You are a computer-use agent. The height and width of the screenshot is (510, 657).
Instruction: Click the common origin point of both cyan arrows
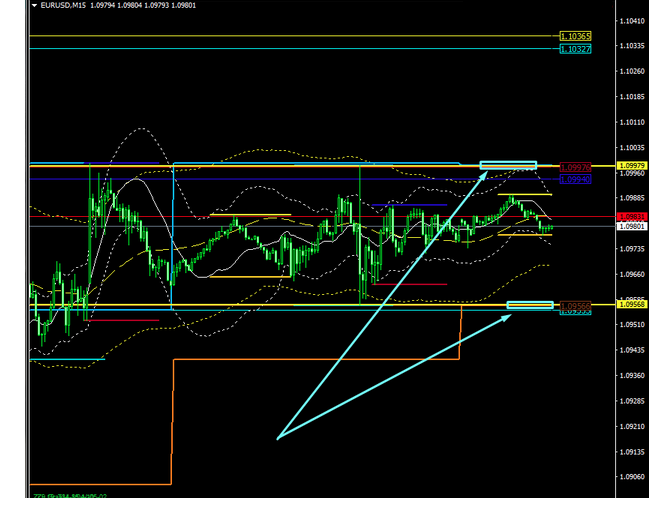[x=277, y=438]
